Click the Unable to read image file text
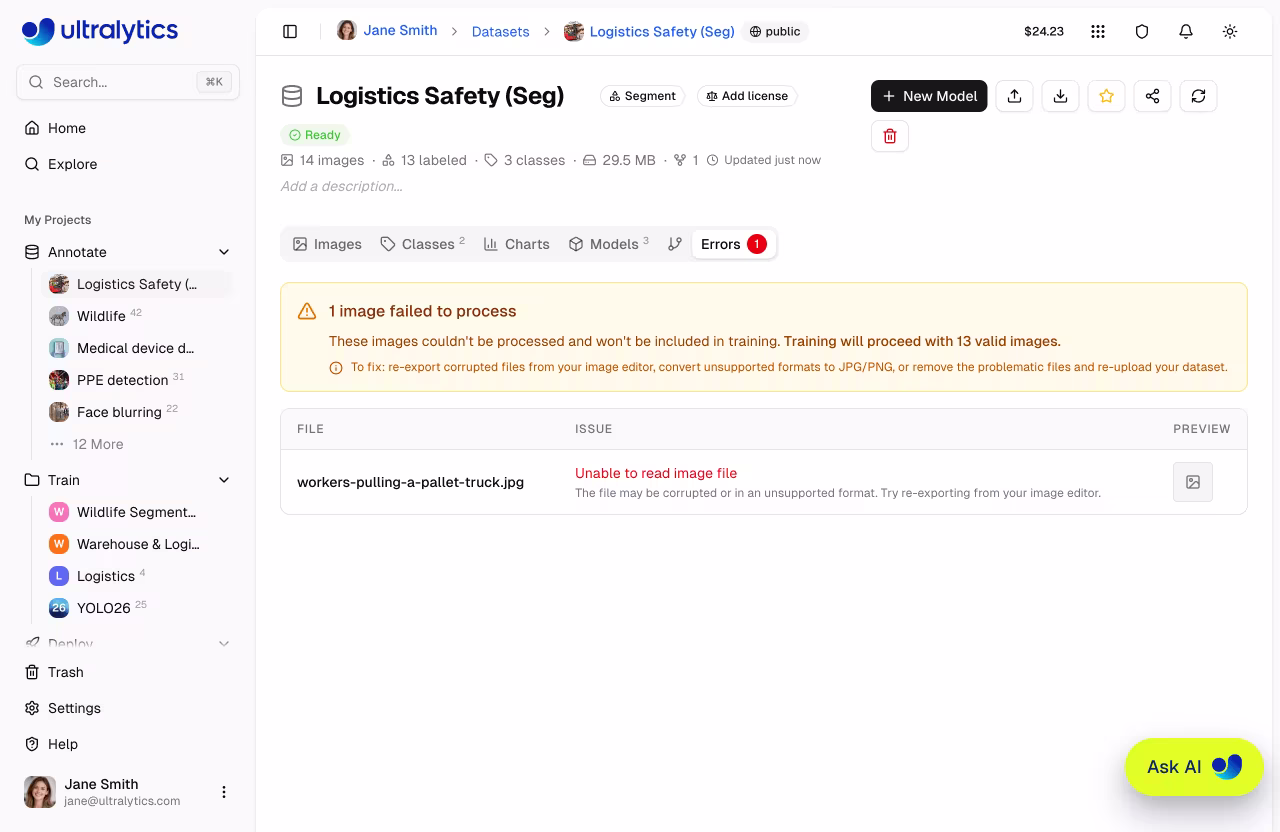This screenshot has width=1280, height=832. pos(656,473)
